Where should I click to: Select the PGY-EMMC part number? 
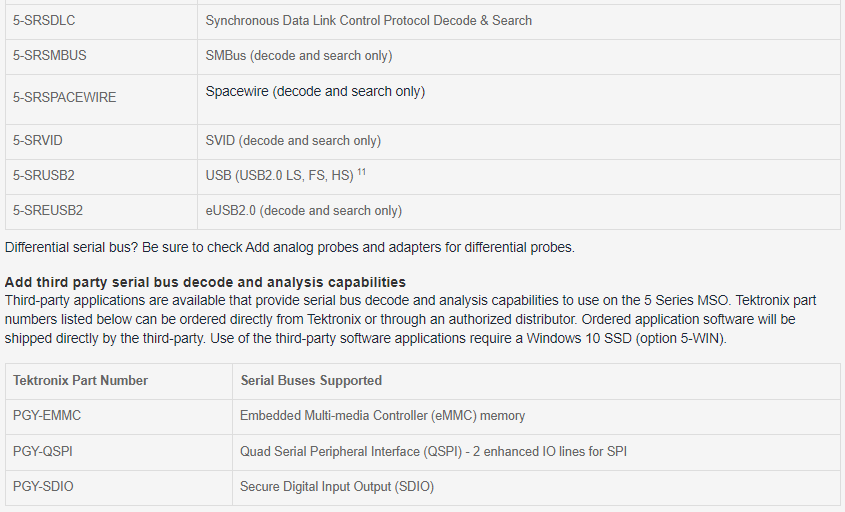(47, 416)
